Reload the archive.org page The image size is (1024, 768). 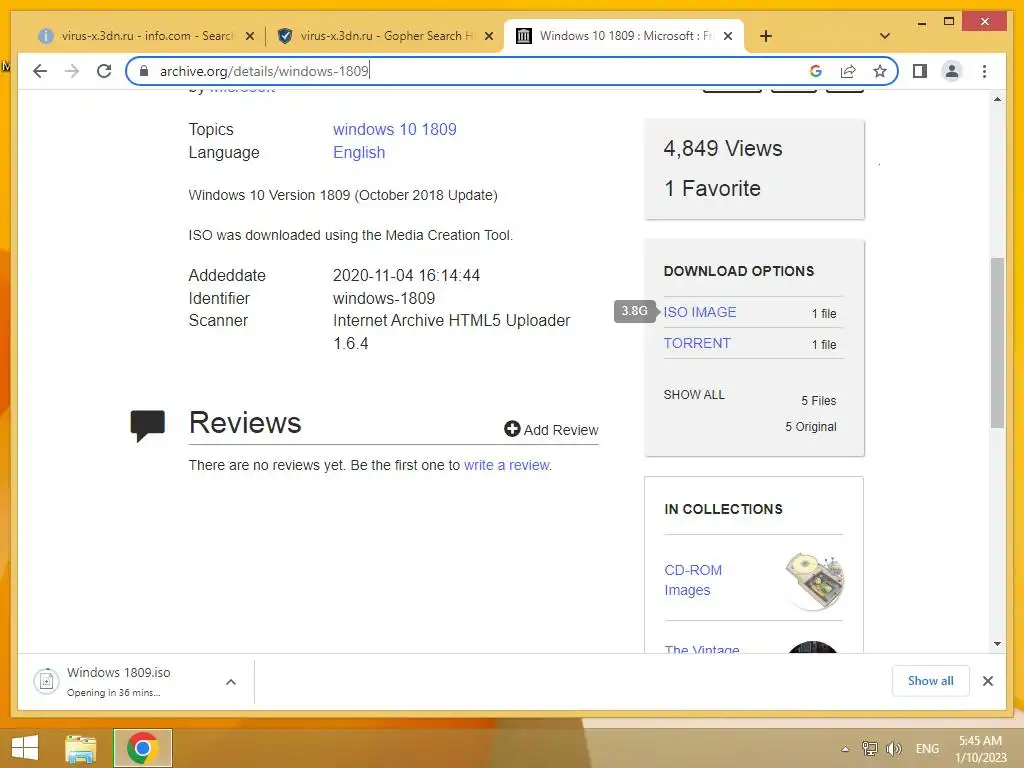pyautogui.click(x=104, y=71)
